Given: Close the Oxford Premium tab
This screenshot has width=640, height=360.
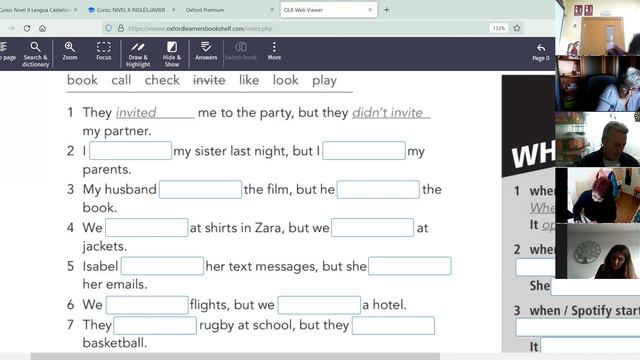Looking at the screenshot, I should (272, 10).
